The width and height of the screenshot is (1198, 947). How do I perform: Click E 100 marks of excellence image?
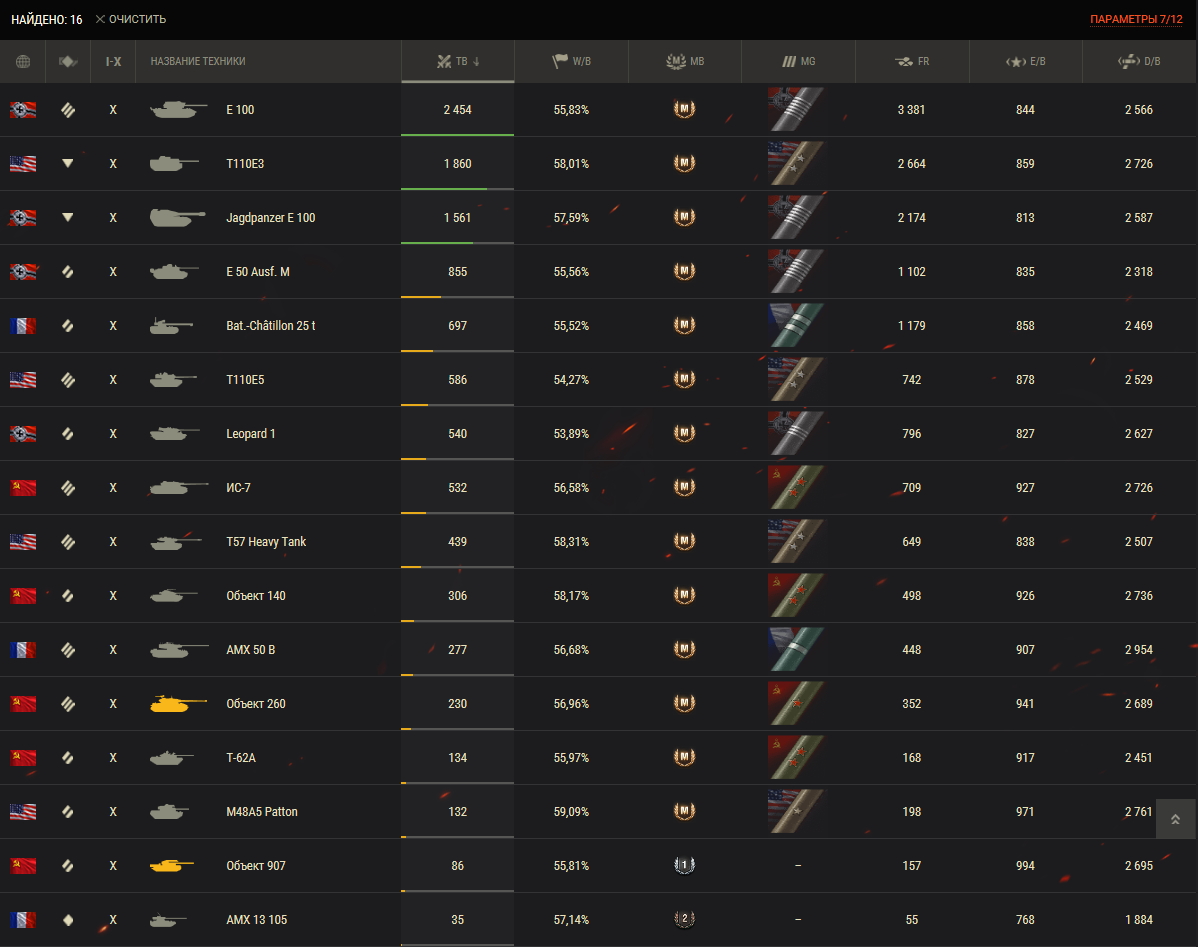796,109
